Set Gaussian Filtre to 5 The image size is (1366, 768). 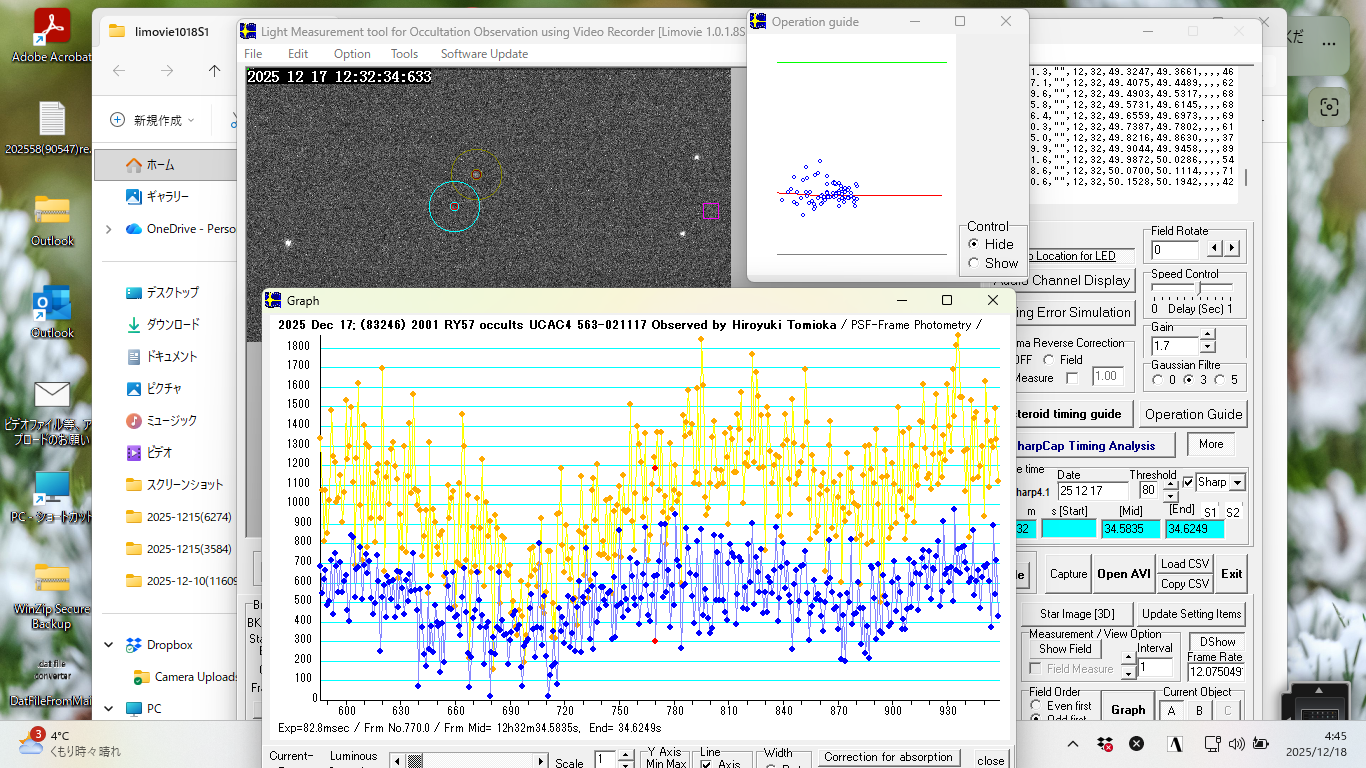click(1221, 380)
